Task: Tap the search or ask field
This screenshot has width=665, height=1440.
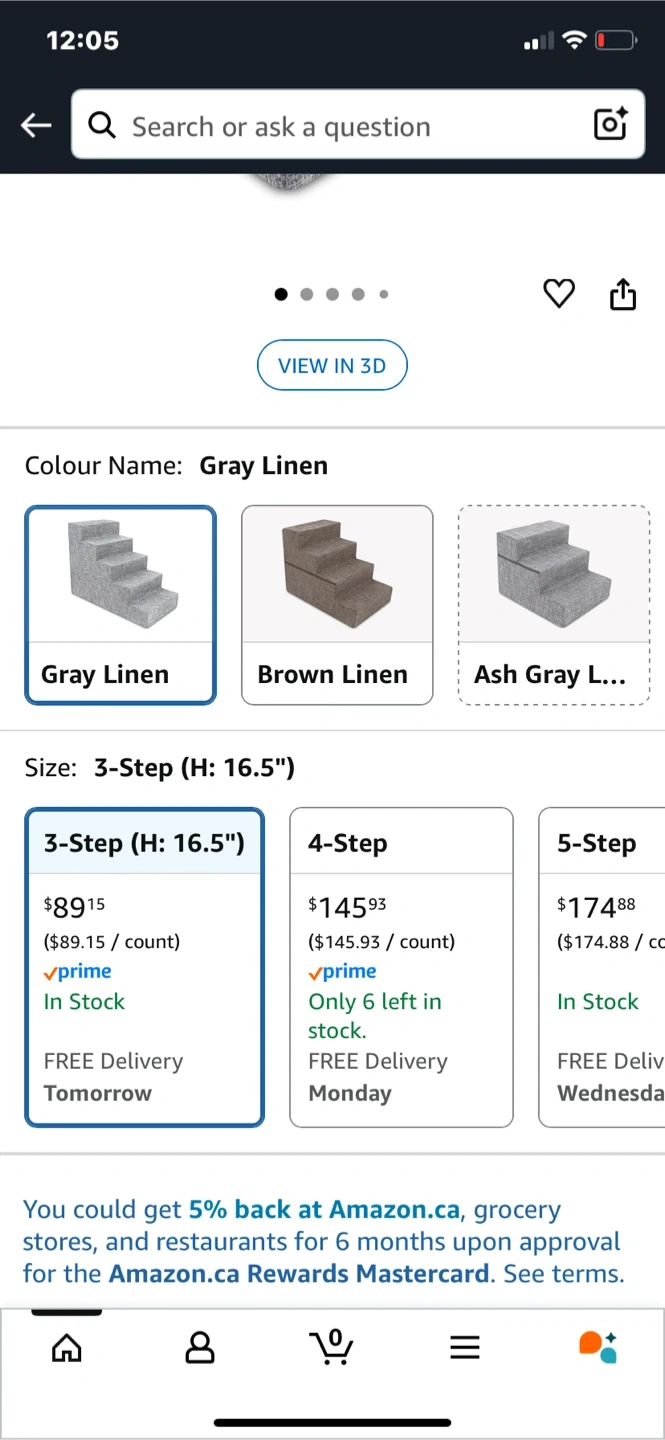Action: point(340,126)
